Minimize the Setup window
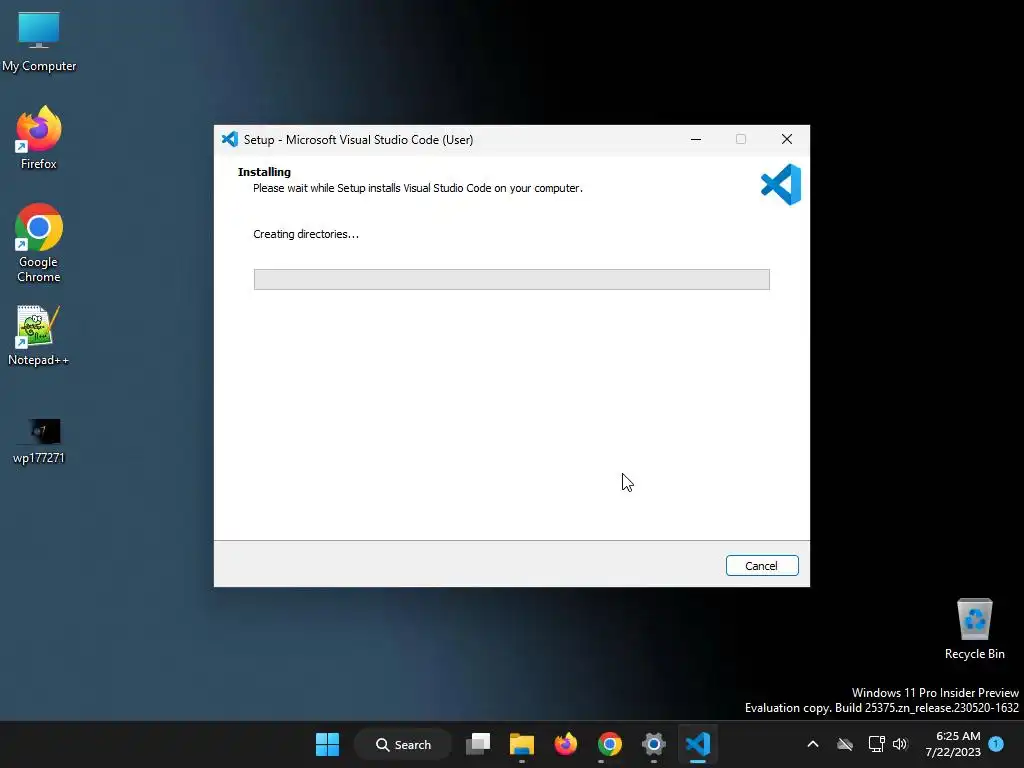This screenshot has width=1024, height=768. [x=696, y=139]
